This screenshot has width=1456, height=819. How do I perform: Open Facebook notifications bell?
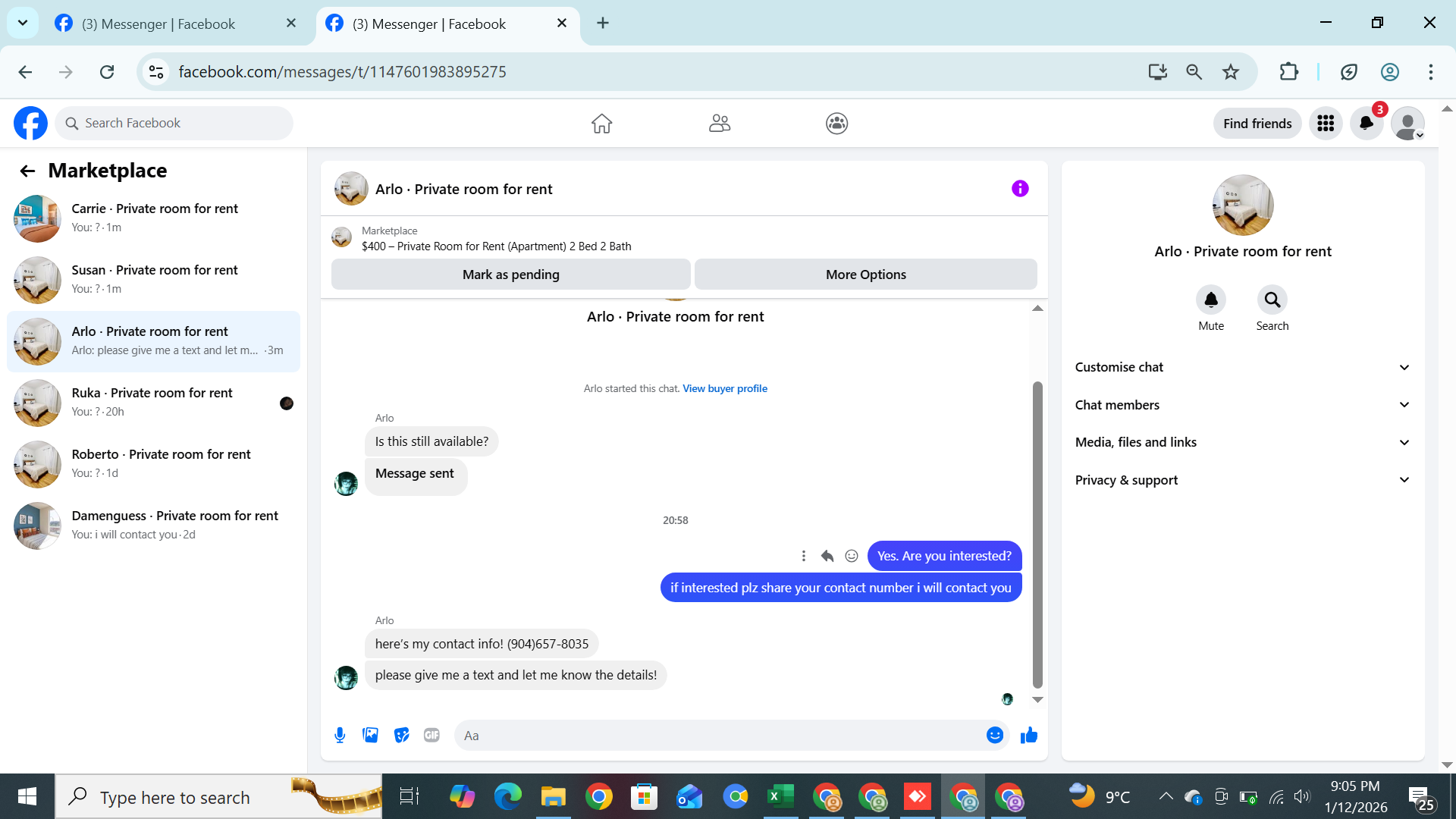[x=1366, y=123]
